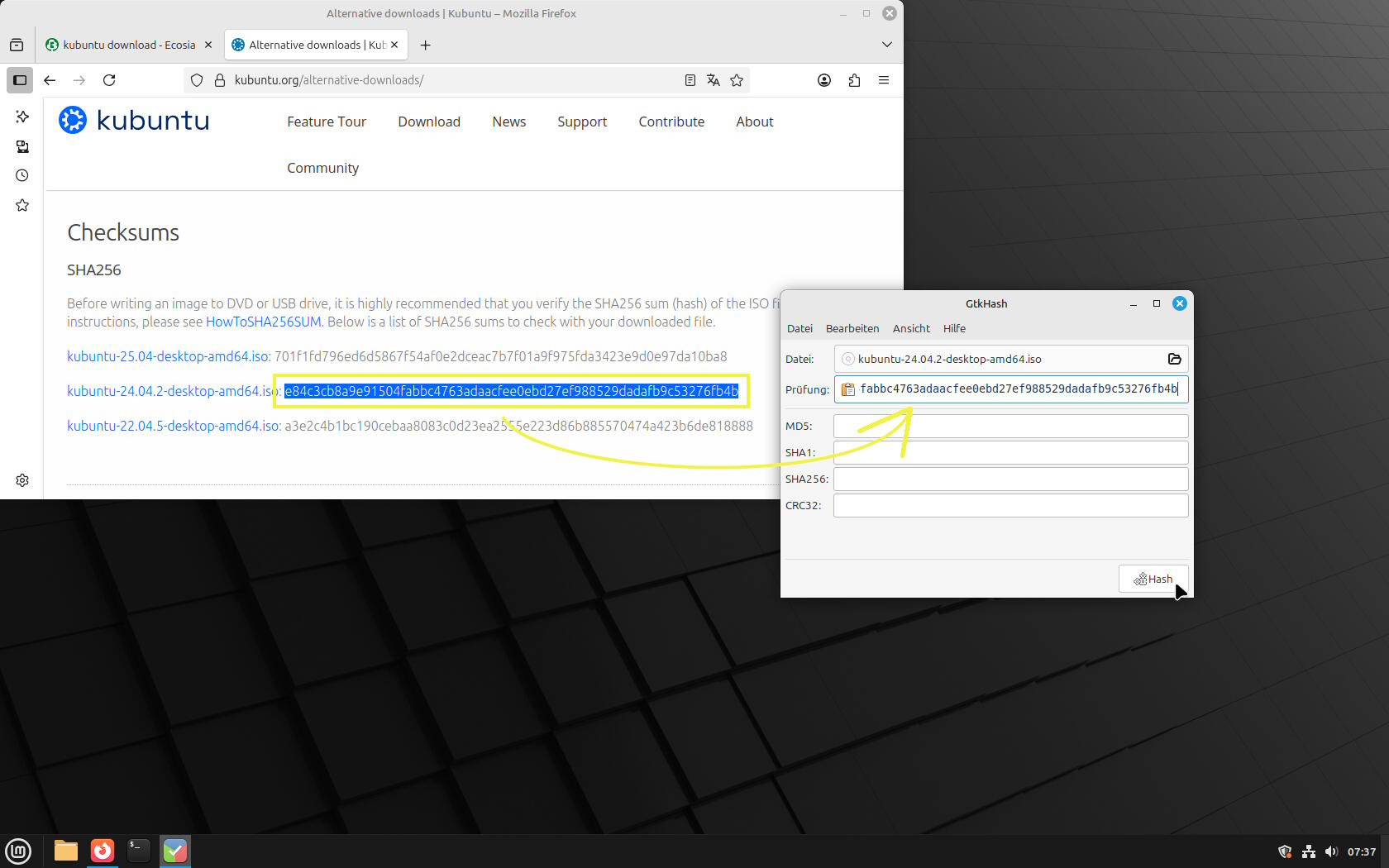
Task: Open AI chatbot sparkle in sidebar
Action: click(22, 117)
